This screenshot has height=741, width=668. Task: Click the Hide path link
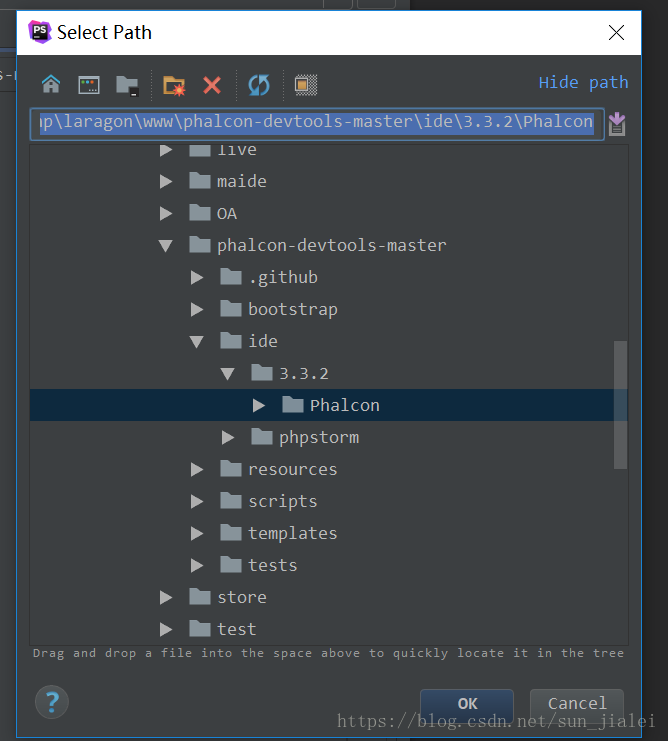pyautogui.click(x=583, y=83)
